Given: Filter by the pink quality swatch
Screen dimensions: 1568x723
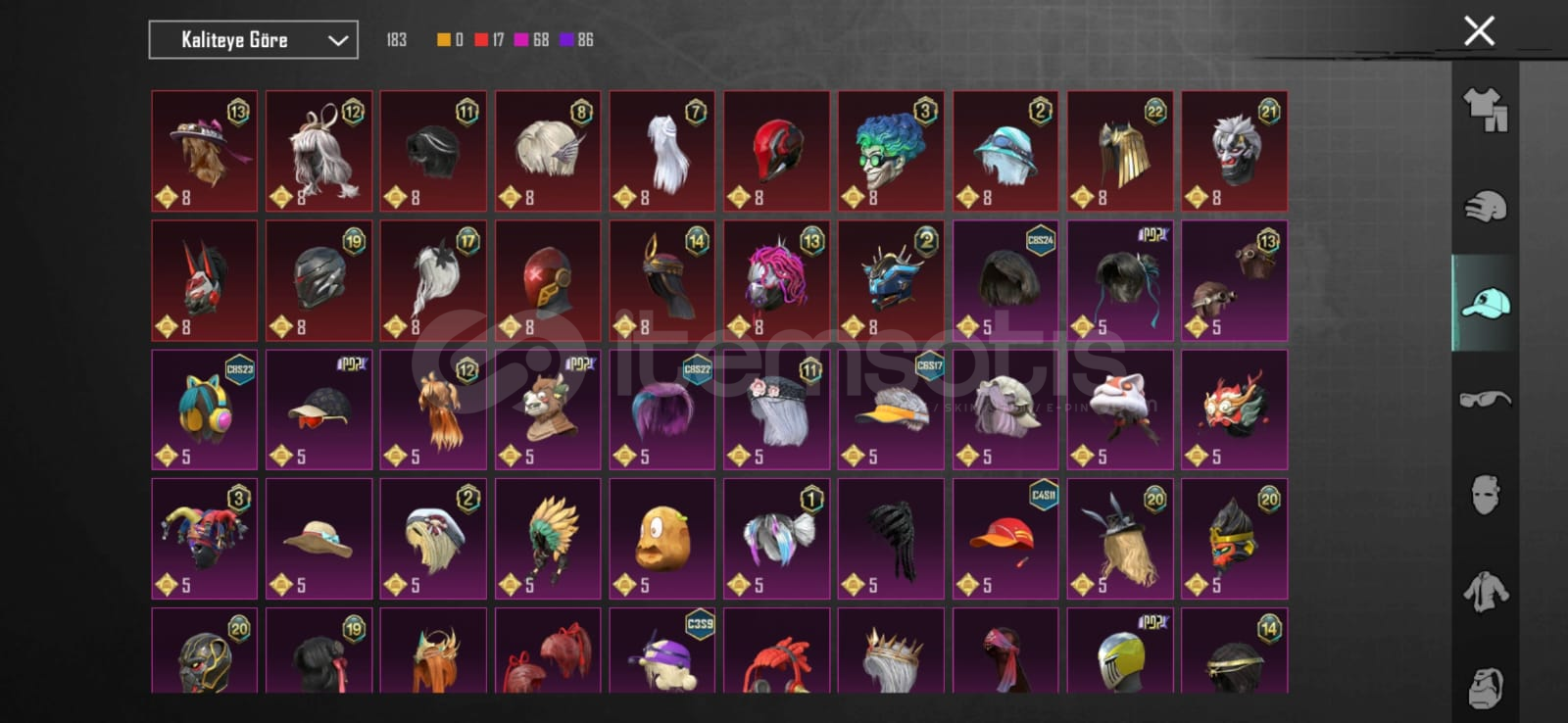Looking at the screenshot, I should pyautogui.click(x=521, y=39).
